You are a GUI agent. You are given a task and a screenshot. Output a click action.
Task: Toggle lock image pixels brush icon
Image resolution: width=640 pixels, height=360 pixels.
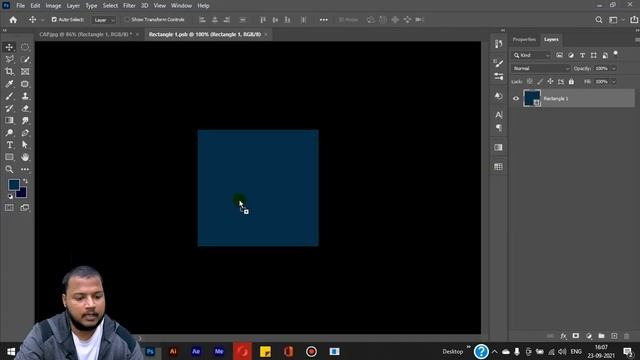(540, 82)
